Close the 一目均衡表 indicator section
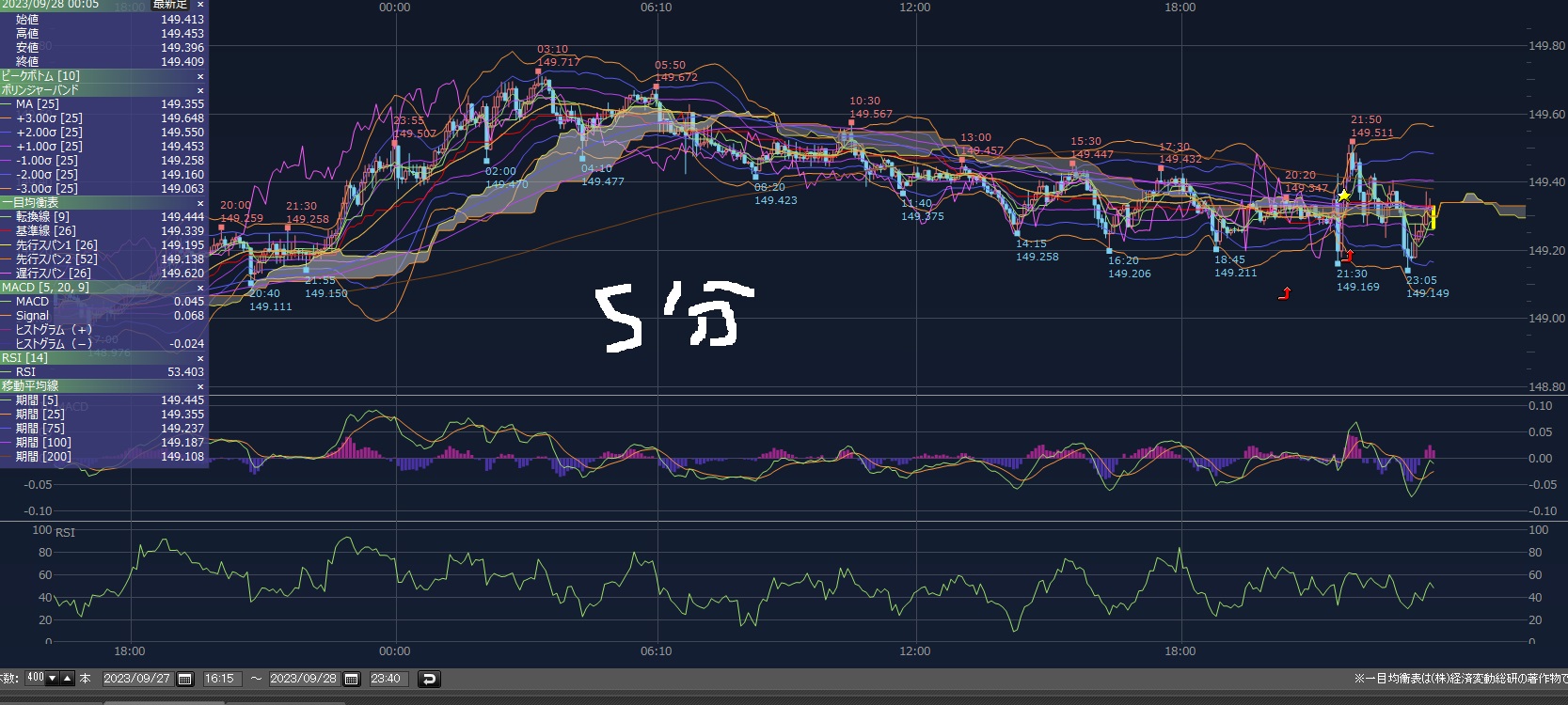This screenshot has height=705, width=1568. (200, 203)
